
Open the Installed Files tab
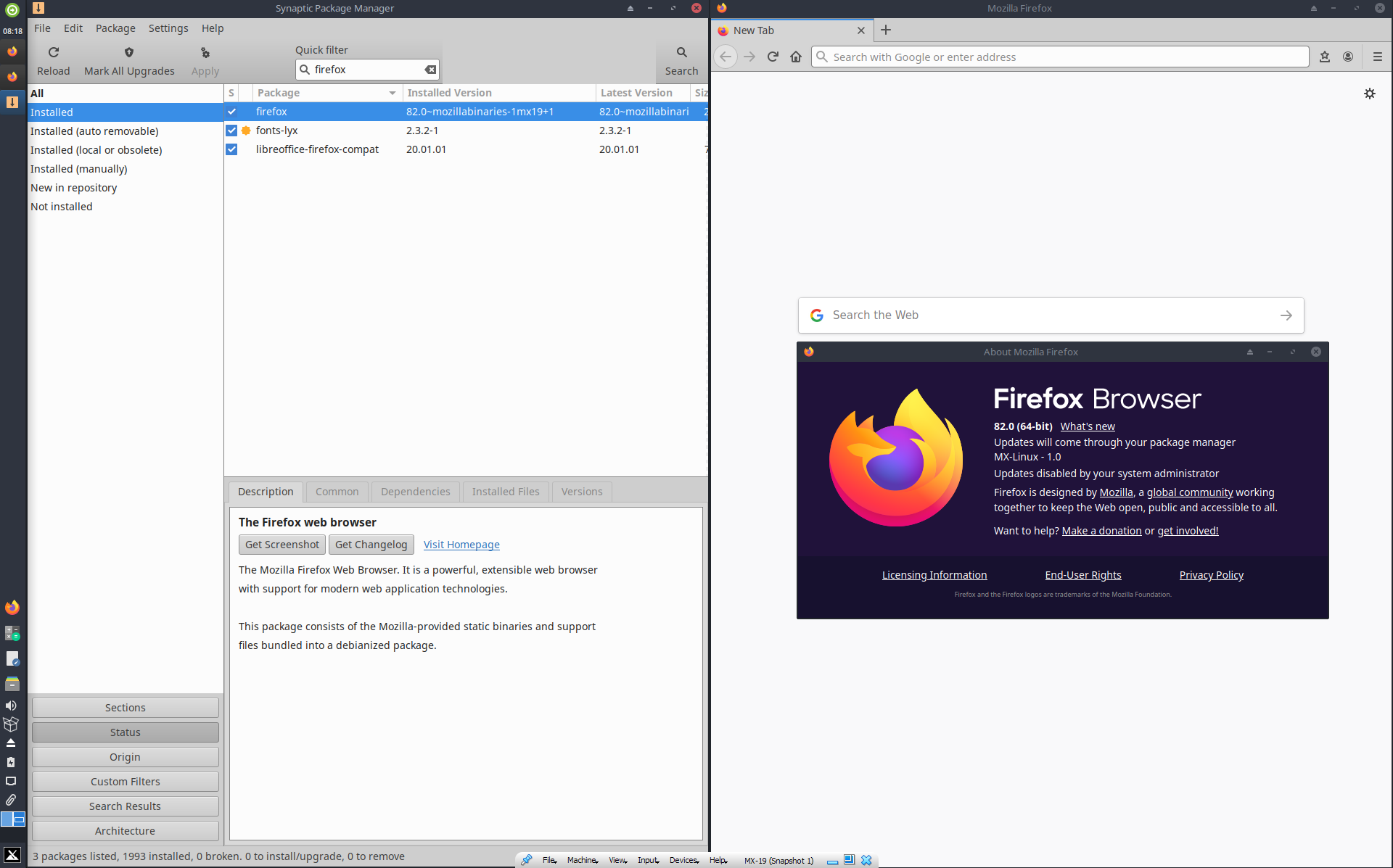pos(506,492)
